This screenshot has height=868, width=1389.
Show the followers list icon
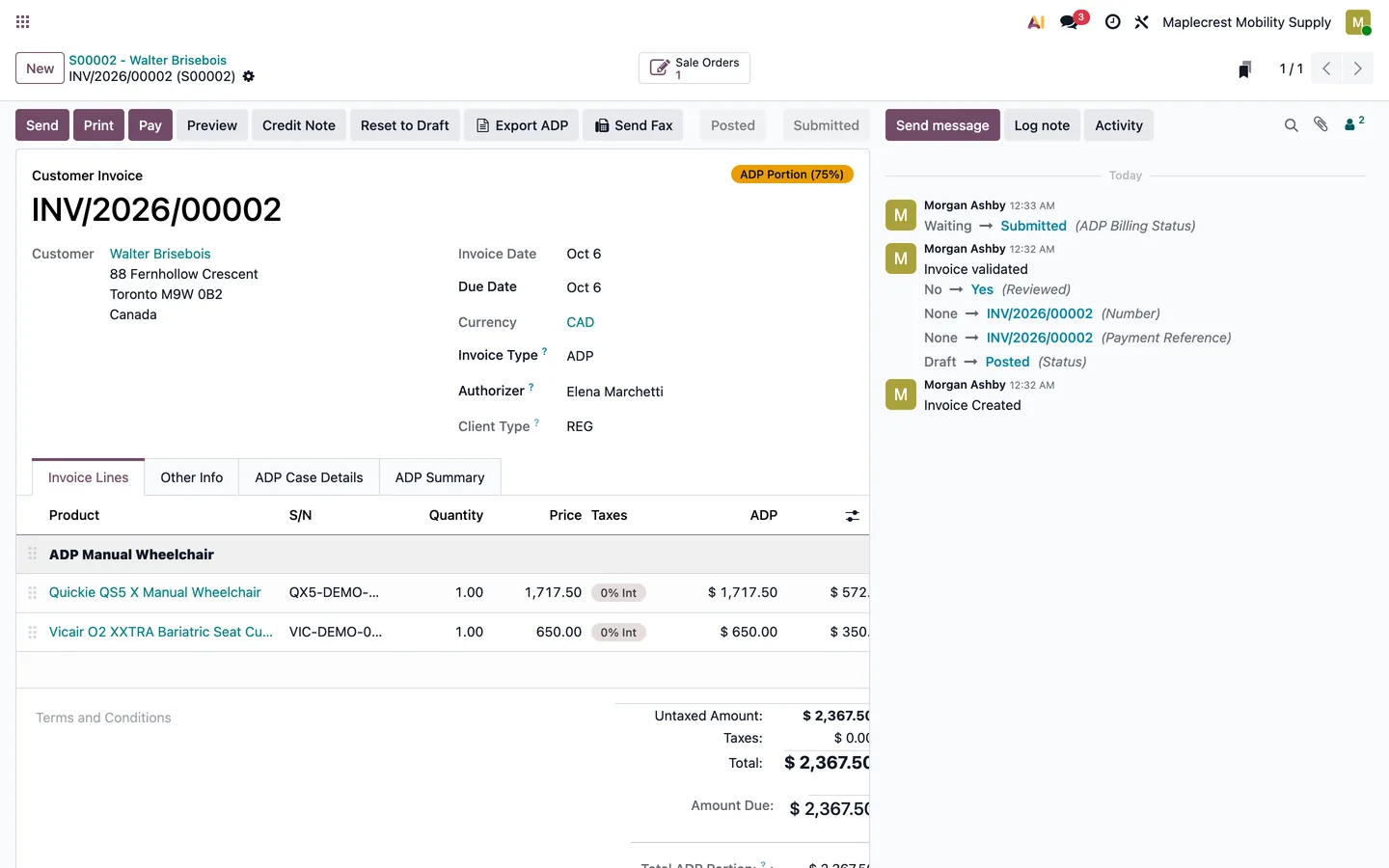(x=1353, y=123)
